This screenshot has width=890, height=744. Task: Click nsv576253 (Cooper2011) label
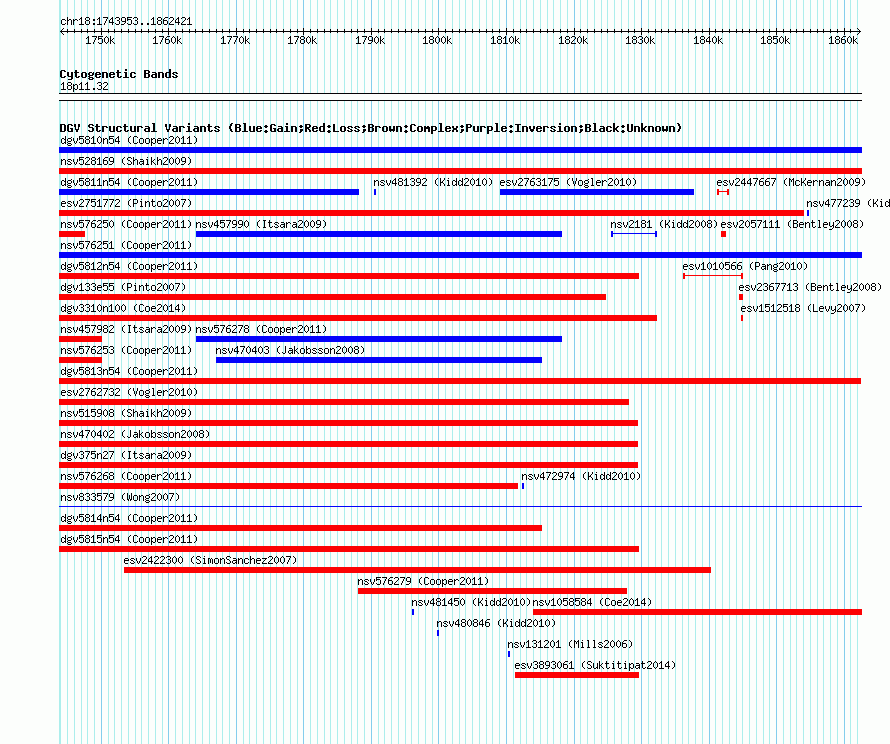pyautogui.click(x=126, y=350)
